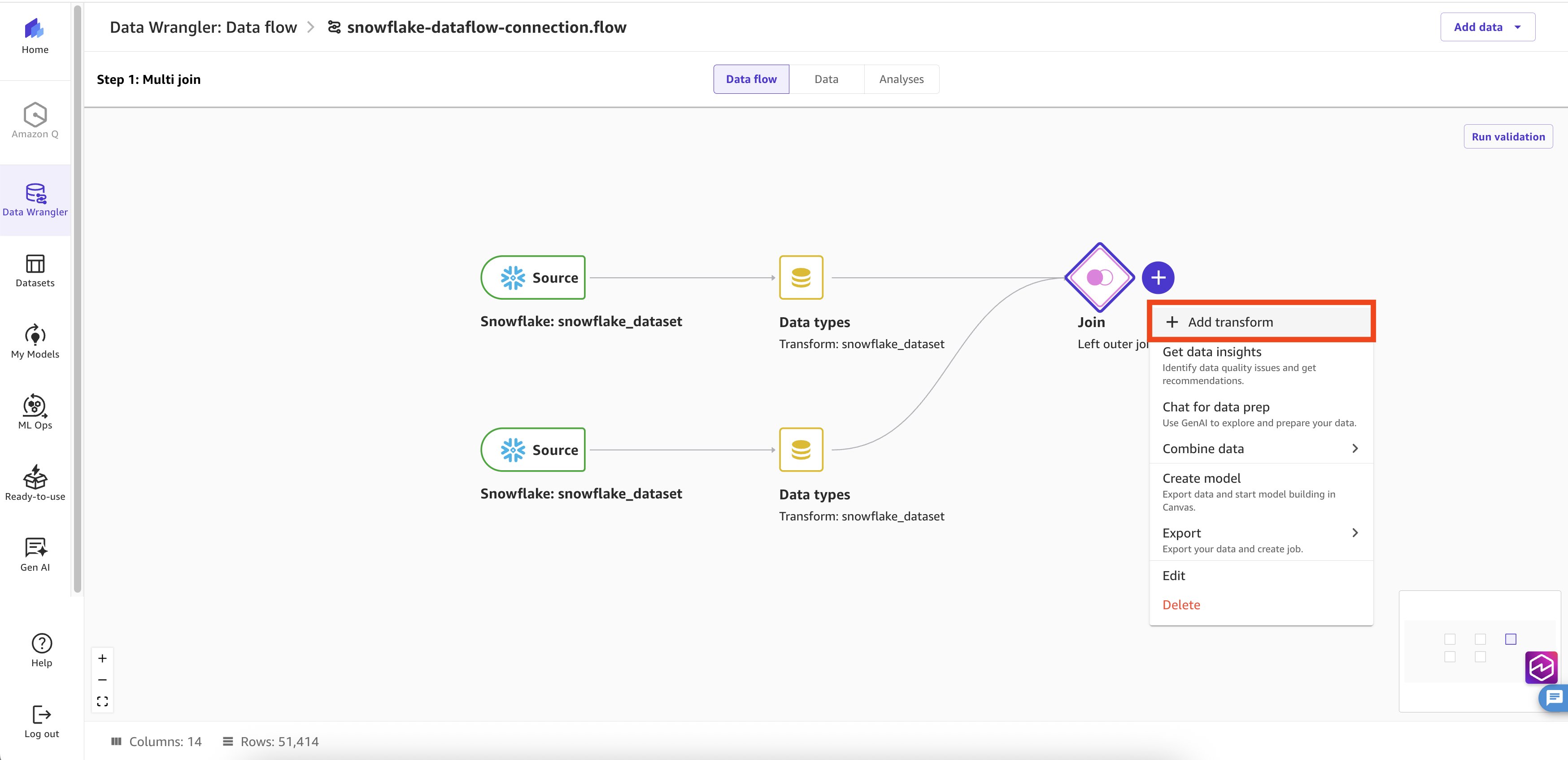The height and width of the screenshot is (760, 1568).
Task: Click snowflake-dataflow-connection.flow breadcrumb
Action: [486, 27]
